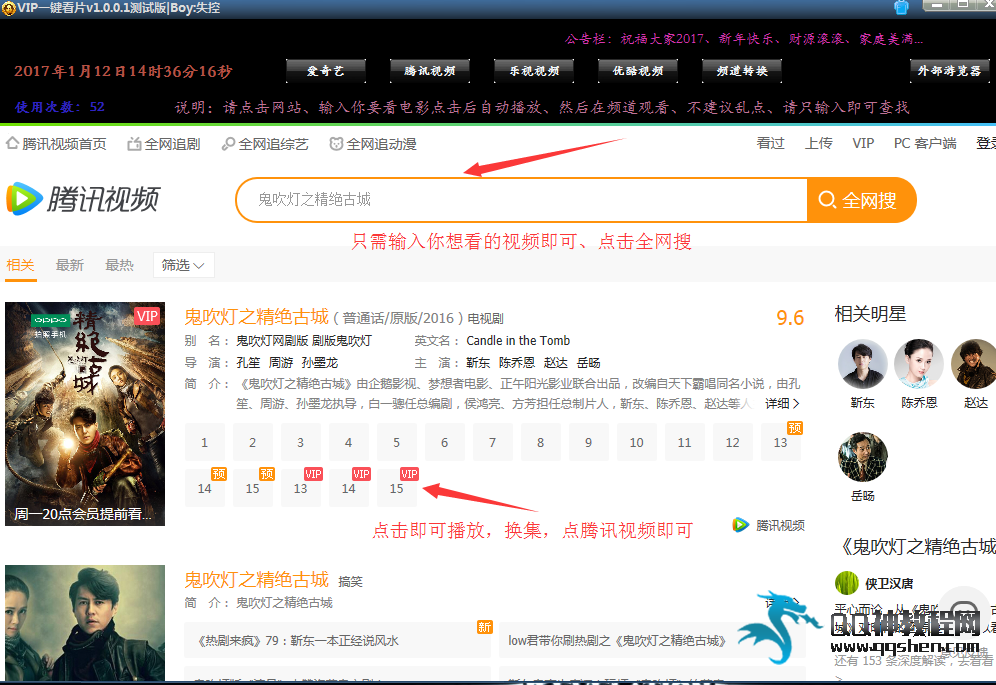This screenshot has width=996, height=685.
Task: Open the 外部游览器 button
Action: tap(950, 71)
